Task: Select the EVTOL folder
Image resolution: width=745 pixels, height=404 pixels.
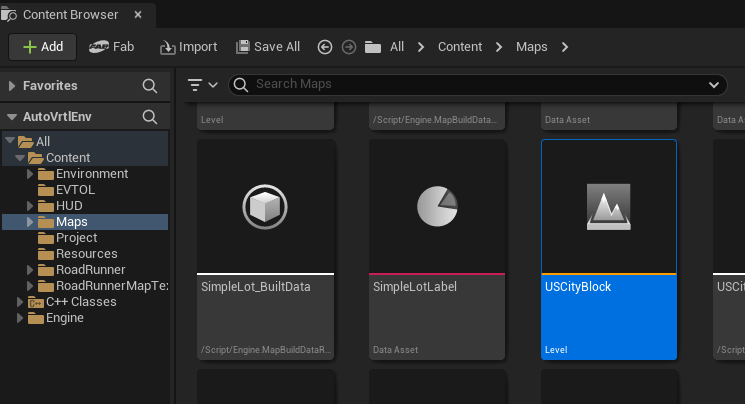Action: tap(76, 190)
